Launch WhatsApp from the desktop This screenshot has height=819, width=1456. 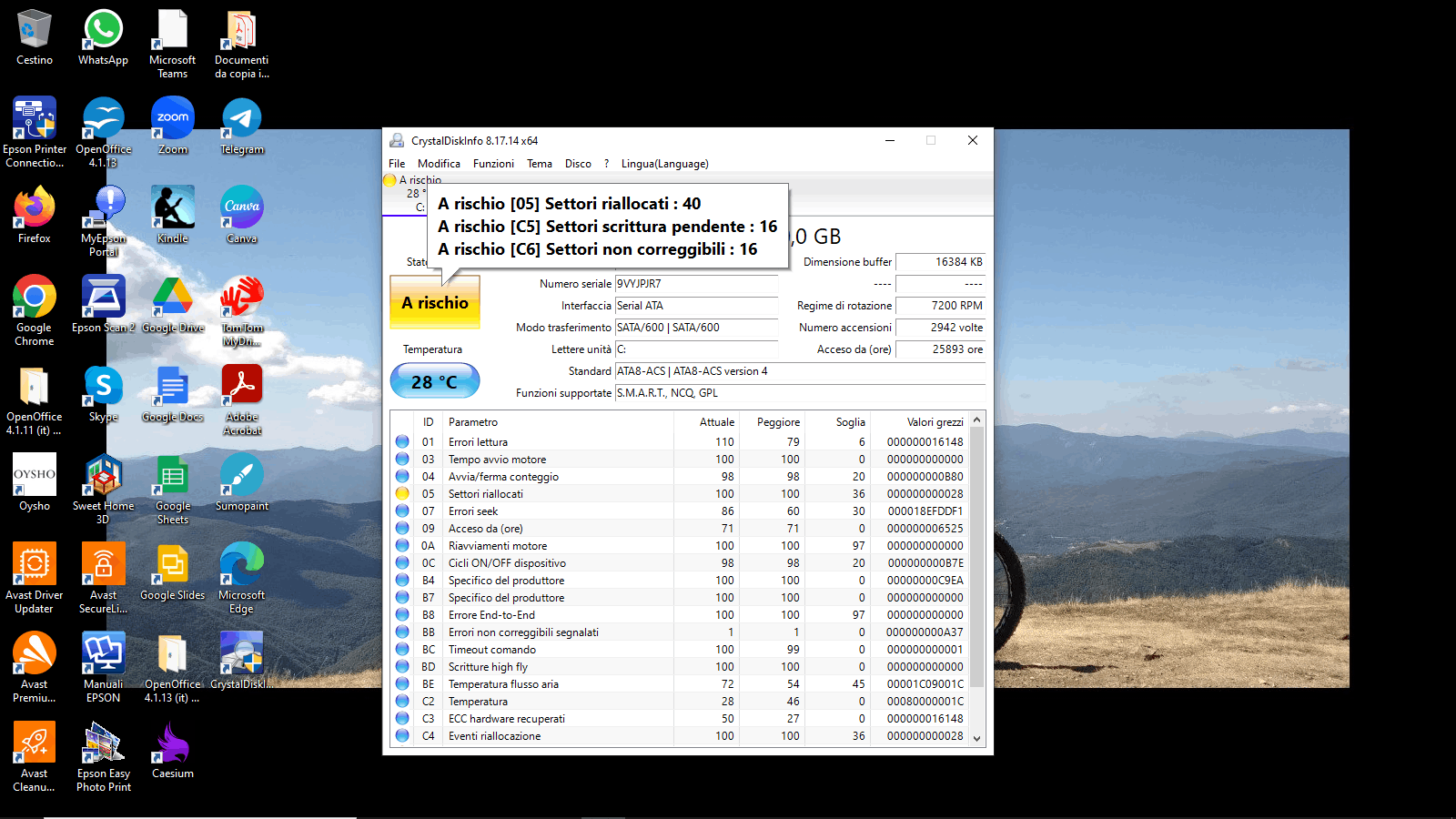point(103,36)
